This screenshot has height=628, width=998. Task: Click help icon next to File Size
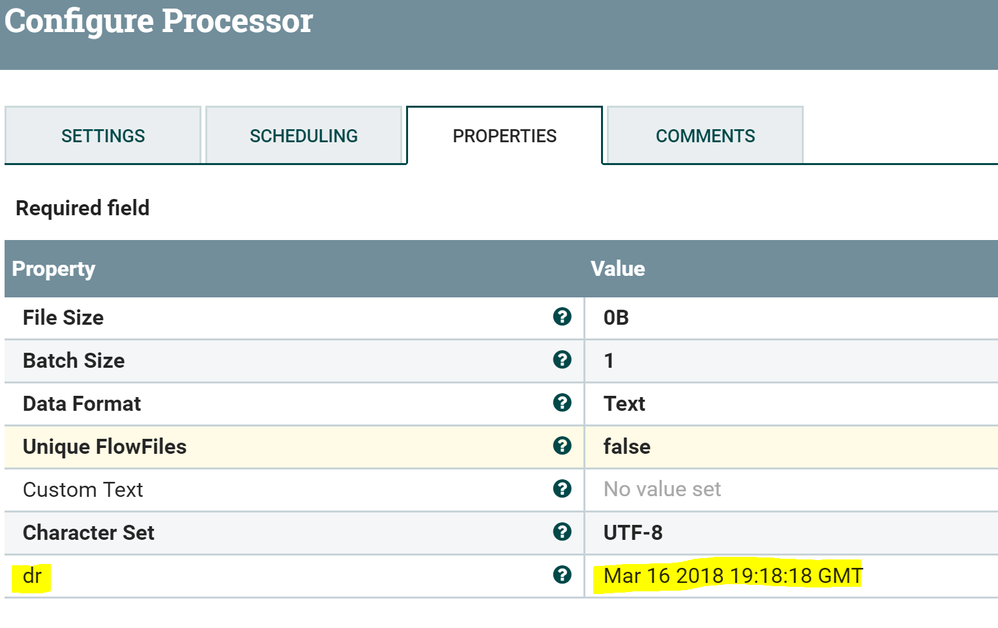[562, 317]
